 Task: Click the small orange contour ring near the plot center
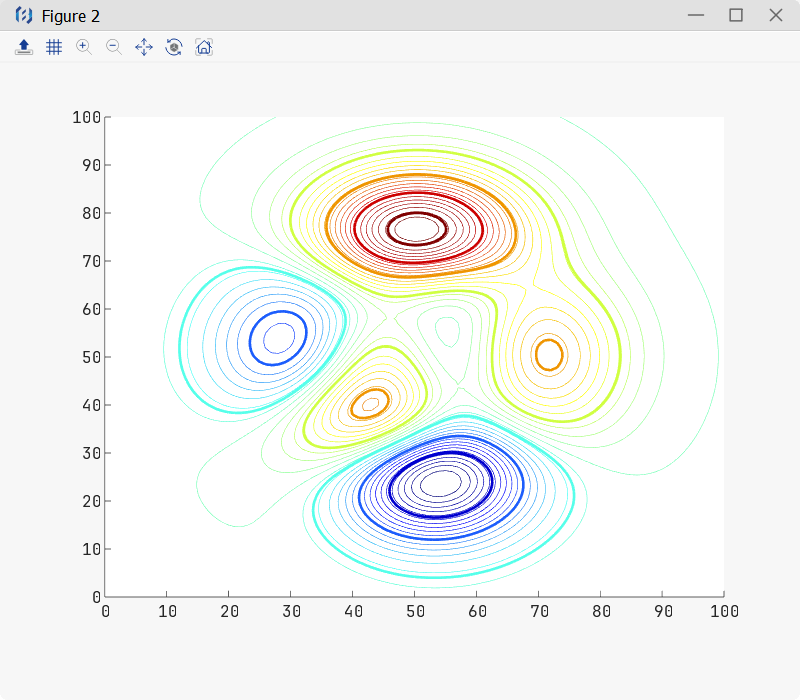coord(370,404)
